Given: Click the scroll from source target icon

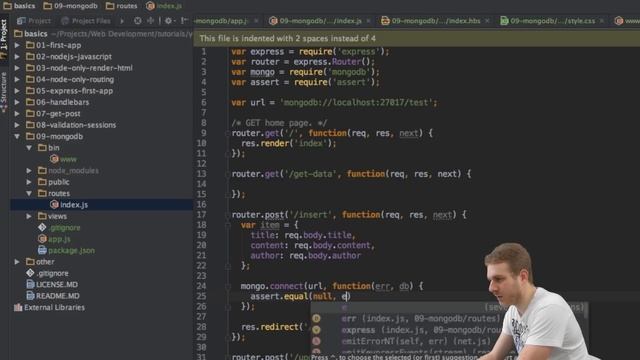Looking at the screenshot, I should (138, 20).
